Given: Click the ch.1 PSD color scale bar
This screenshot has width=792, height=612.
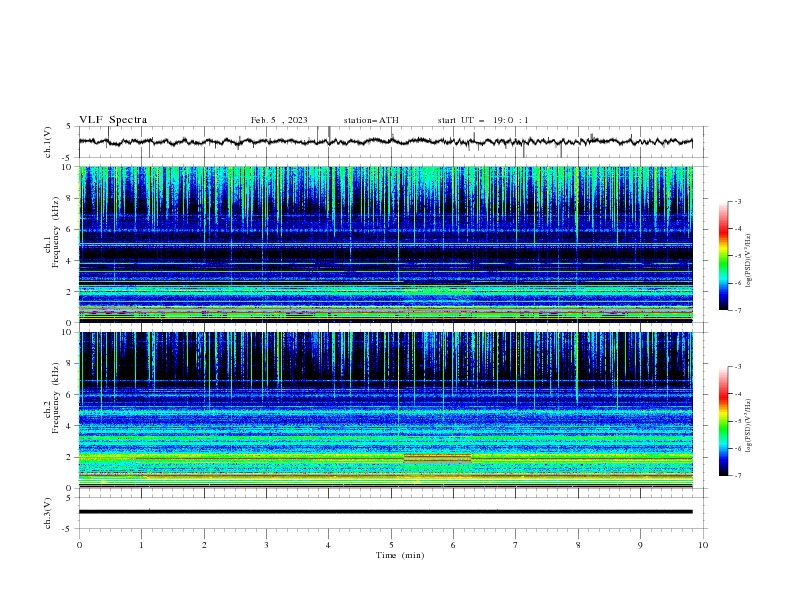Looking at the screenshot, I should click(723, 256).
